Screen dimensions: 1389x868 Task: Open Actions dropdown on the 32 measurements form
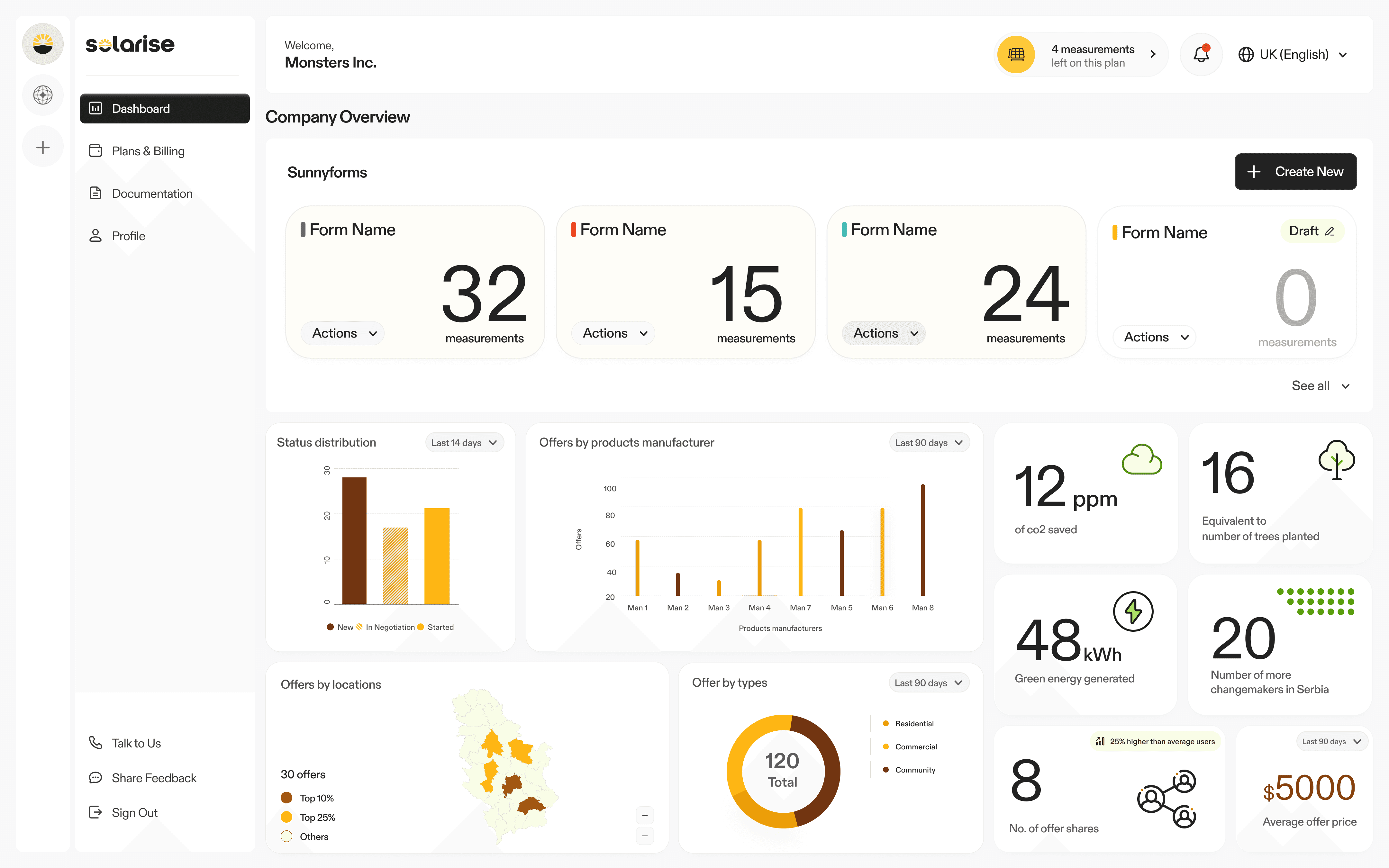point(343,334)
